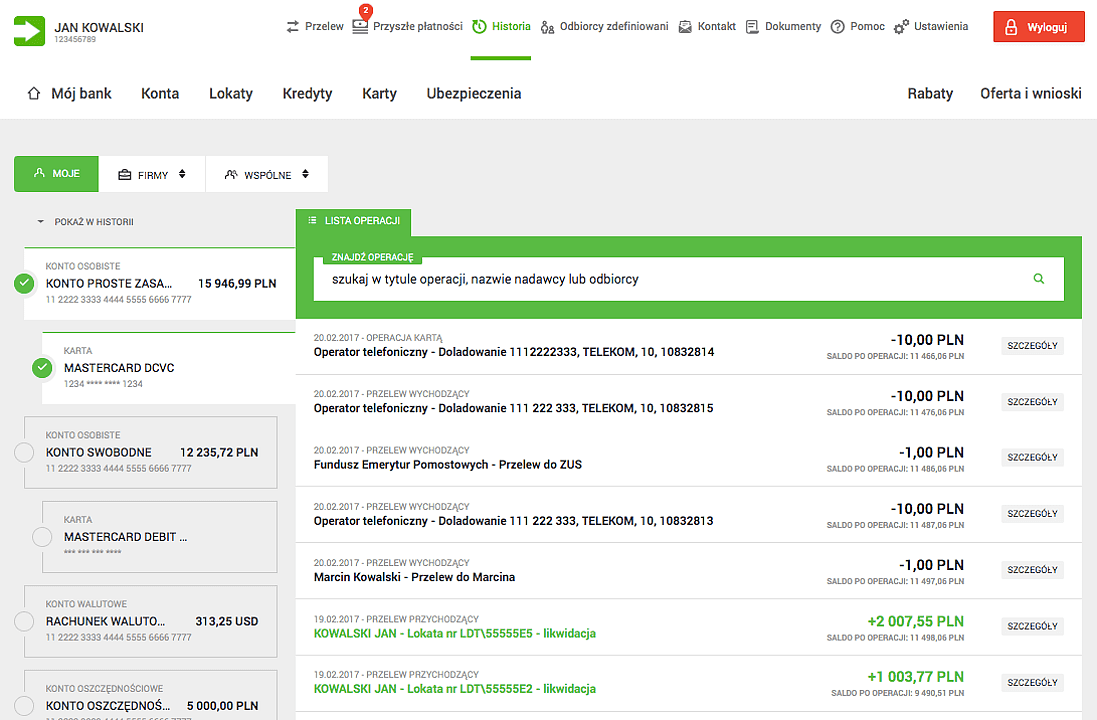Screen dimensions: 1097x720
Task: Open SZCZEGÓŁY for Przelew do Marcina
Action: [1032, 570]
